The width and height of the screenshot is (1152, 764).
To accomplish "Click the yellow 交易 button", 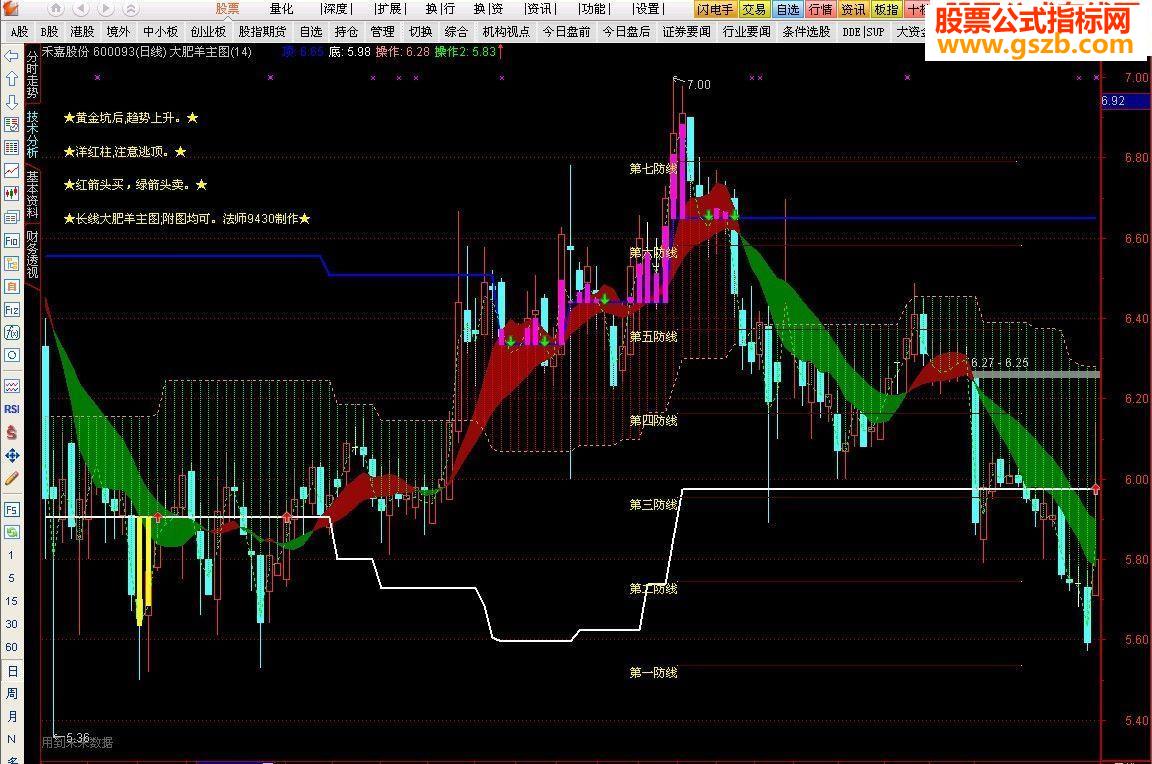I will click(x=753, y=10).
